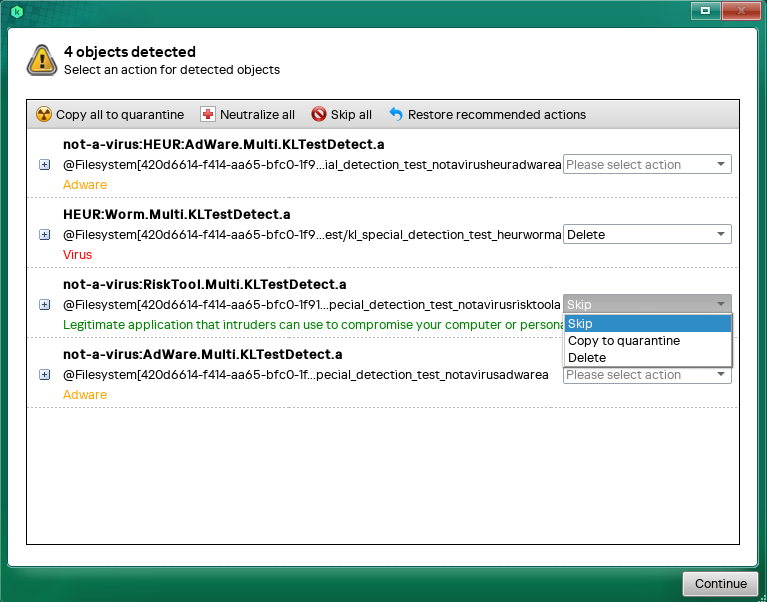This screenshot has height=602, width=767.
Task: Expand the HEUR:AdWare detection details
Action: pos(44,165)
